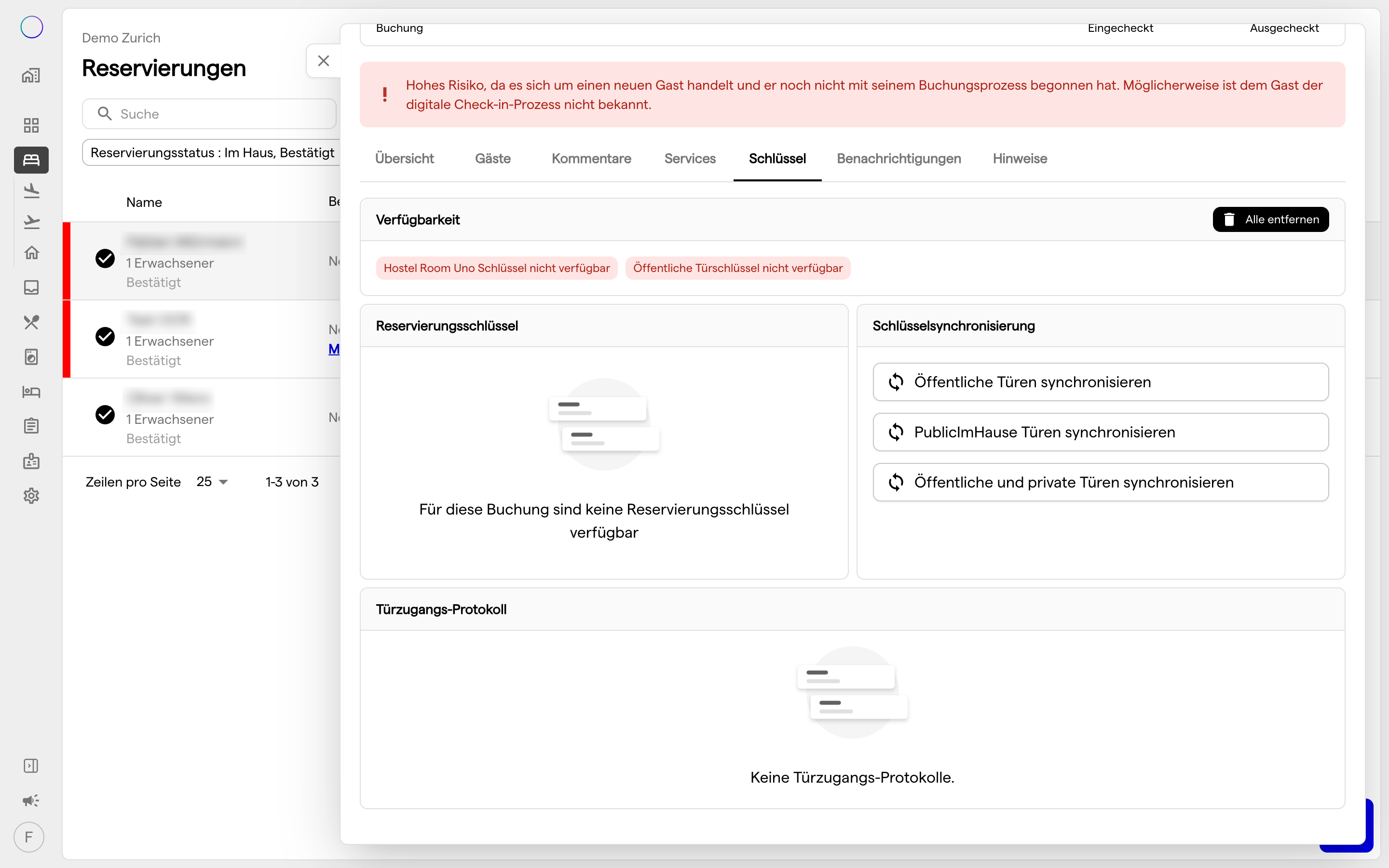Click the sync icon for public and private doors
Image resolution: width=1389 pixels, height=868 pixels.
coord(896,482)
